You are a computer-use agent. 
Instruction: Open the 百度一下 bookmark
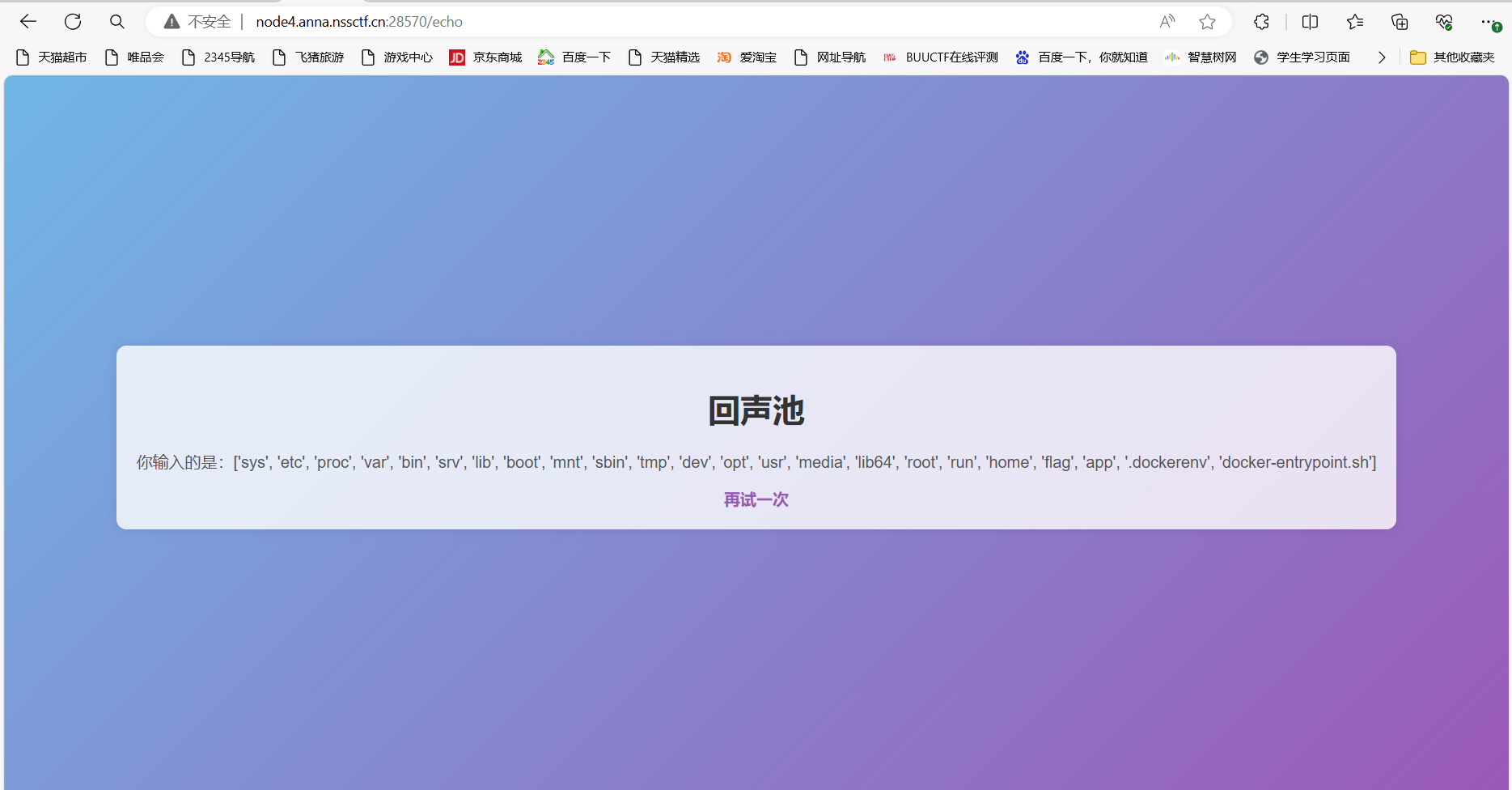575,57
